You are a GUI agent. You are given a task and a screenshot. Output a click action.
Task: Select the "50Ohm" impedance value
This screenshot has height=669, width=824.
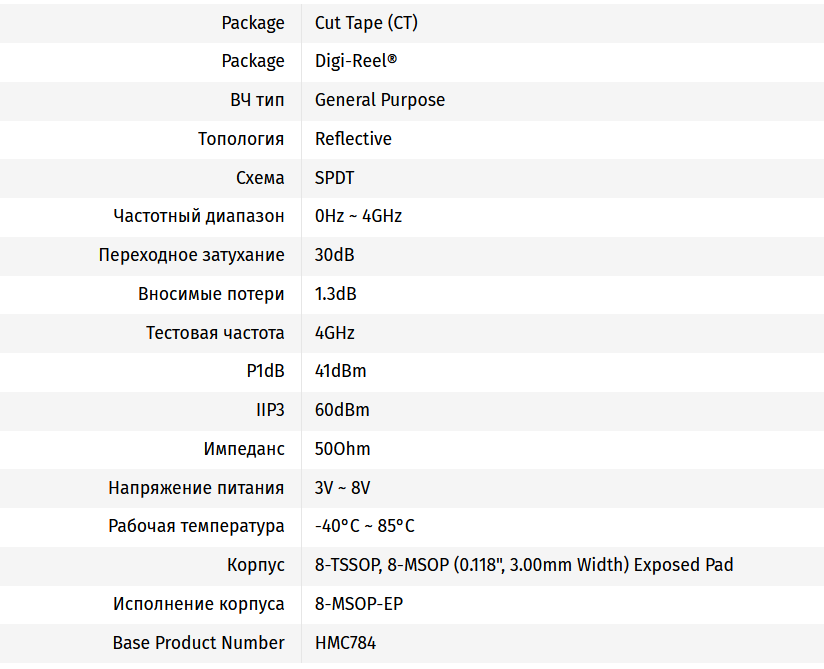click(343, 449)
